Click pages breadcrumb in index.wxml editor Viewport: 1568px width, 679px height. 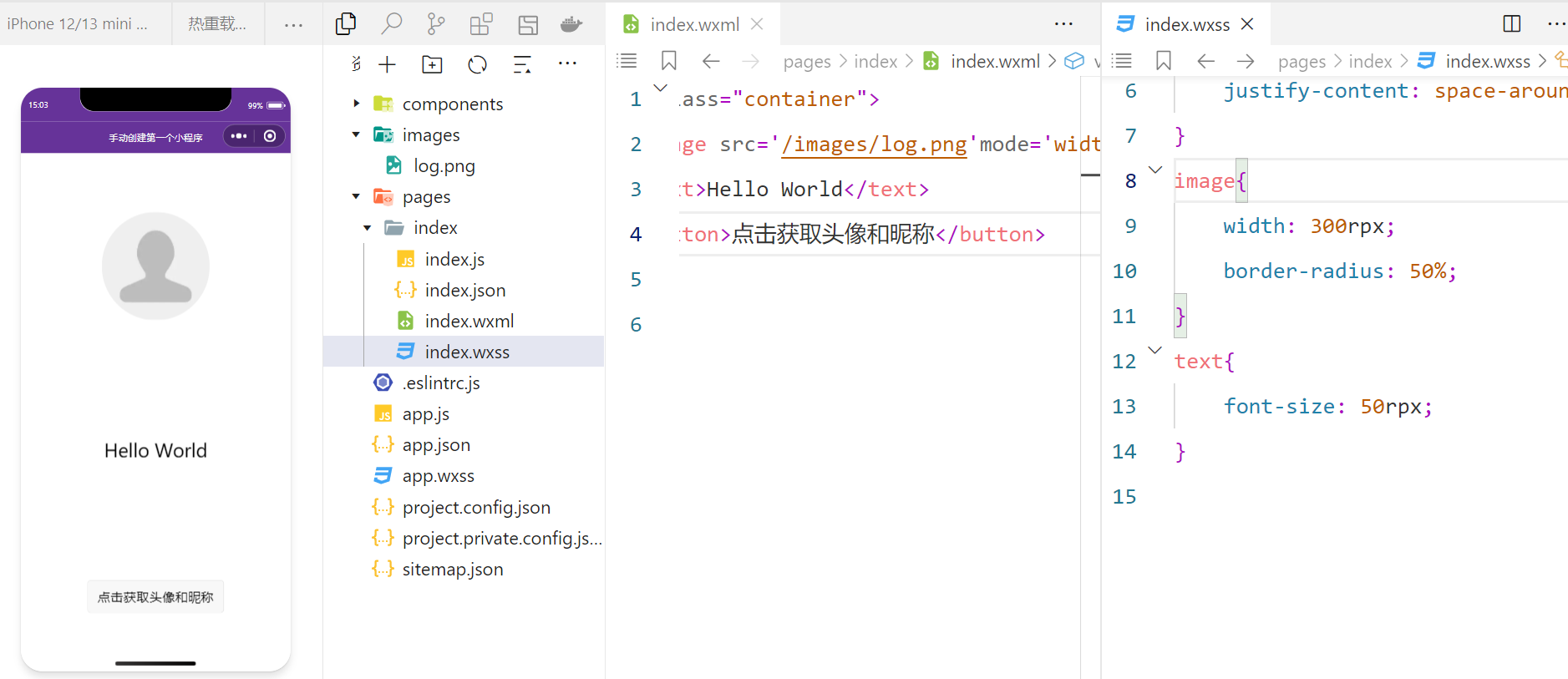click(807, 61)
